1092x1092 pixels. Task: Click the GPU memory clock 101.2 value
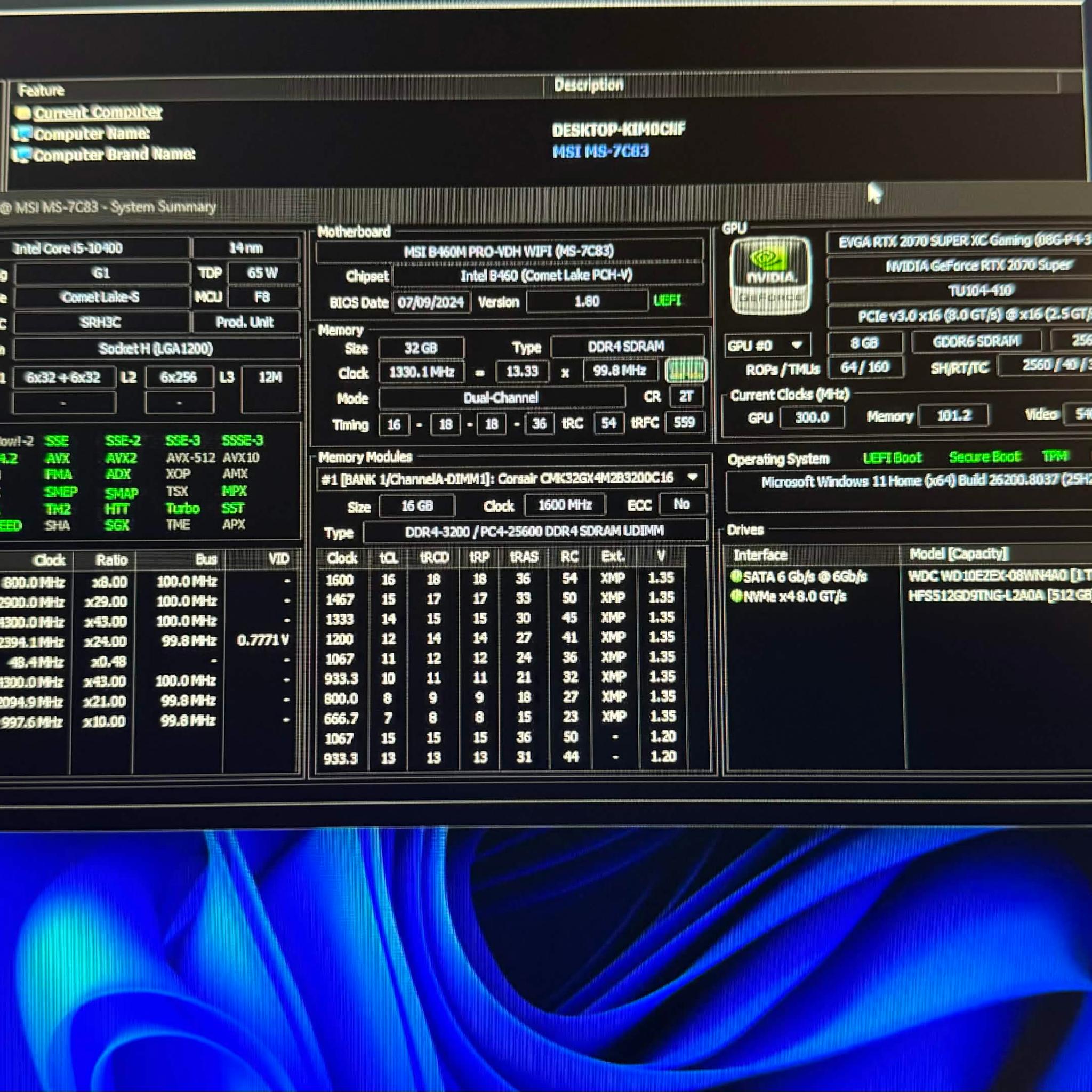[953, 415]
